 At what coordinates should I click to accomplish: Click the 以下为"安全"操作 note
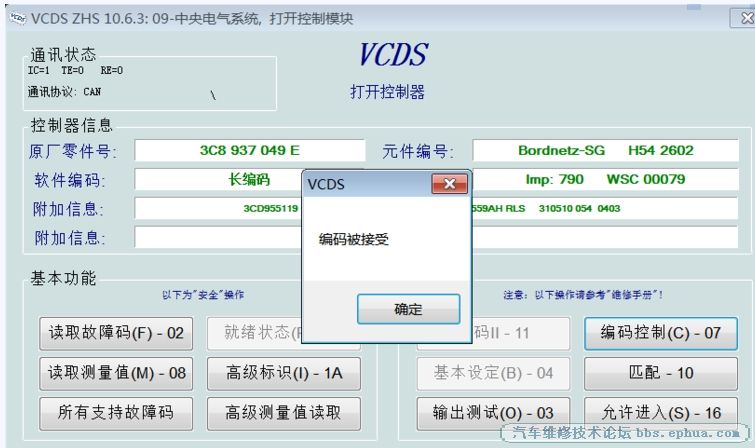[203, 295]
